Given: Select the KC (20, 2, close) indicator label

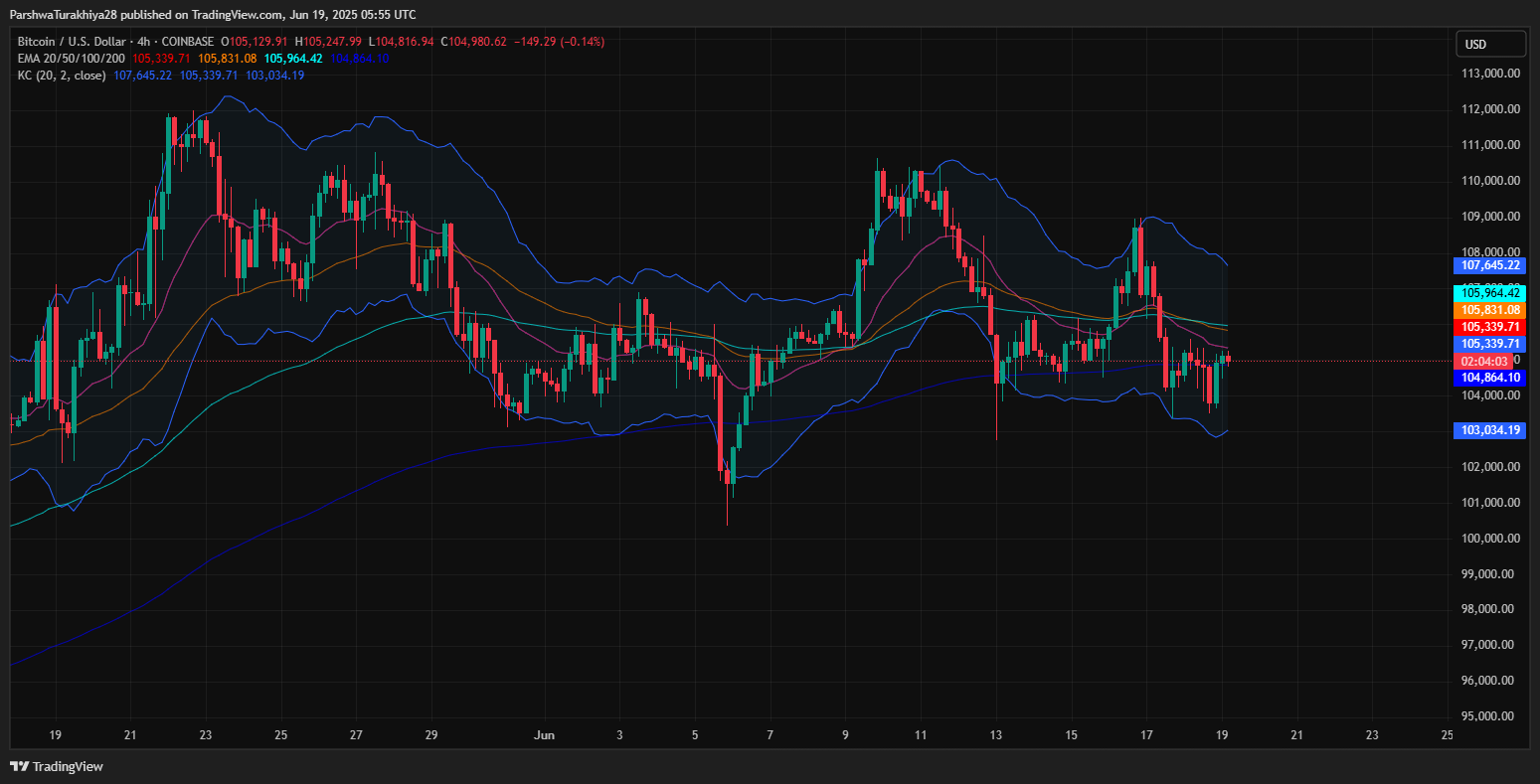Looking at the screenshot, I should pos(63,76).
